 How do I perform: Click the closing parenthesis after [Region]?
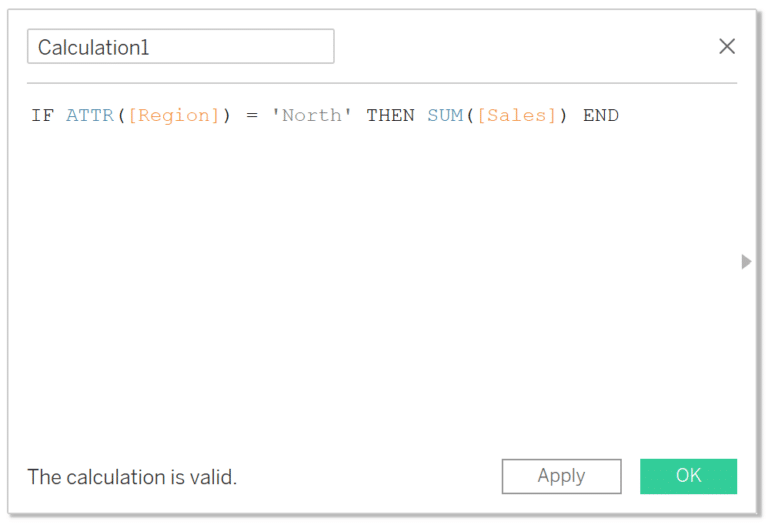tap(226, 116)
